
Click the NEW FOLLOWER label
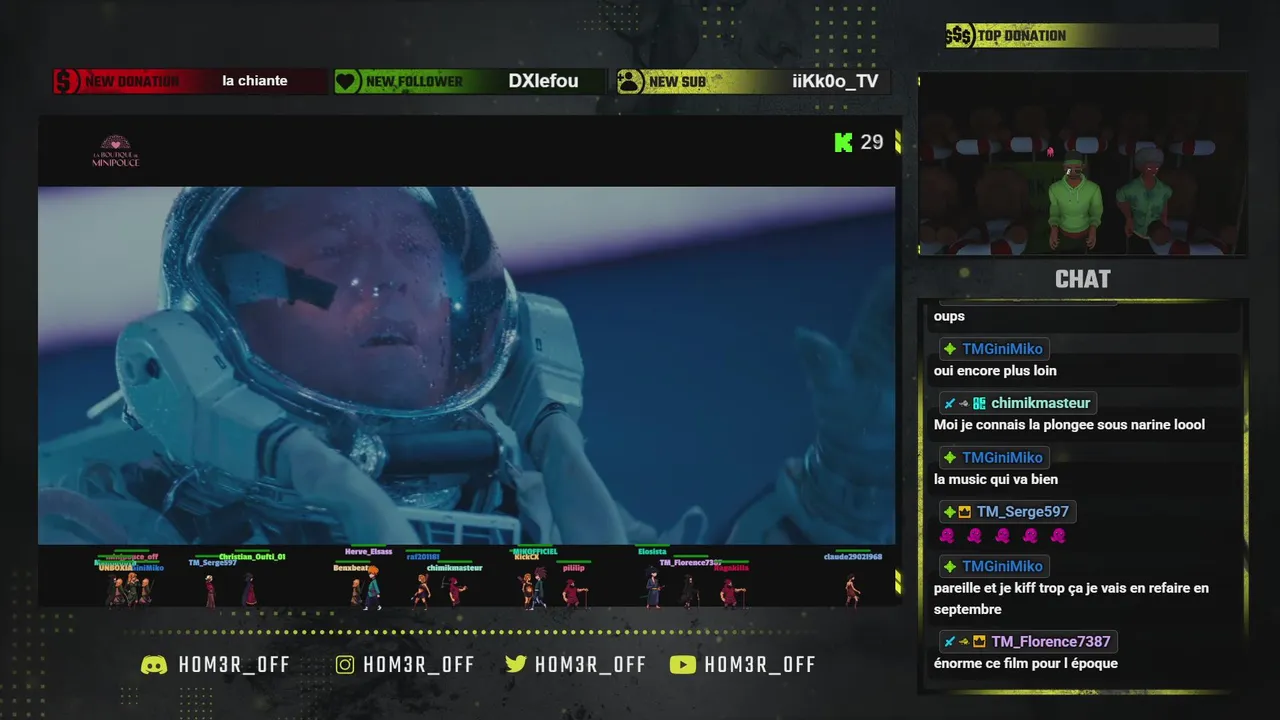coord(414,82)
